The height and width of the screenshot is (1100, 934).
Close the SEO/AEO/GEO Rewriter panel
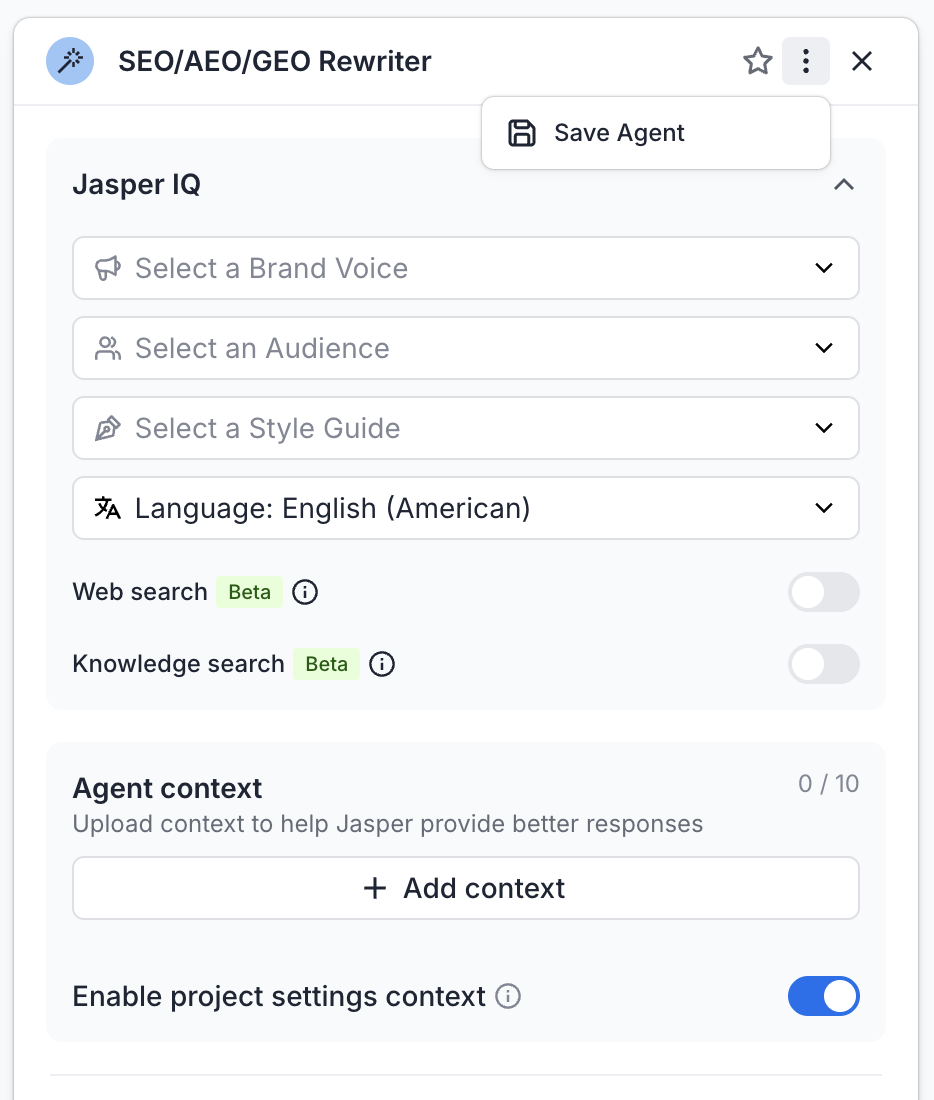pyautogui.click(x=862, y=62)
